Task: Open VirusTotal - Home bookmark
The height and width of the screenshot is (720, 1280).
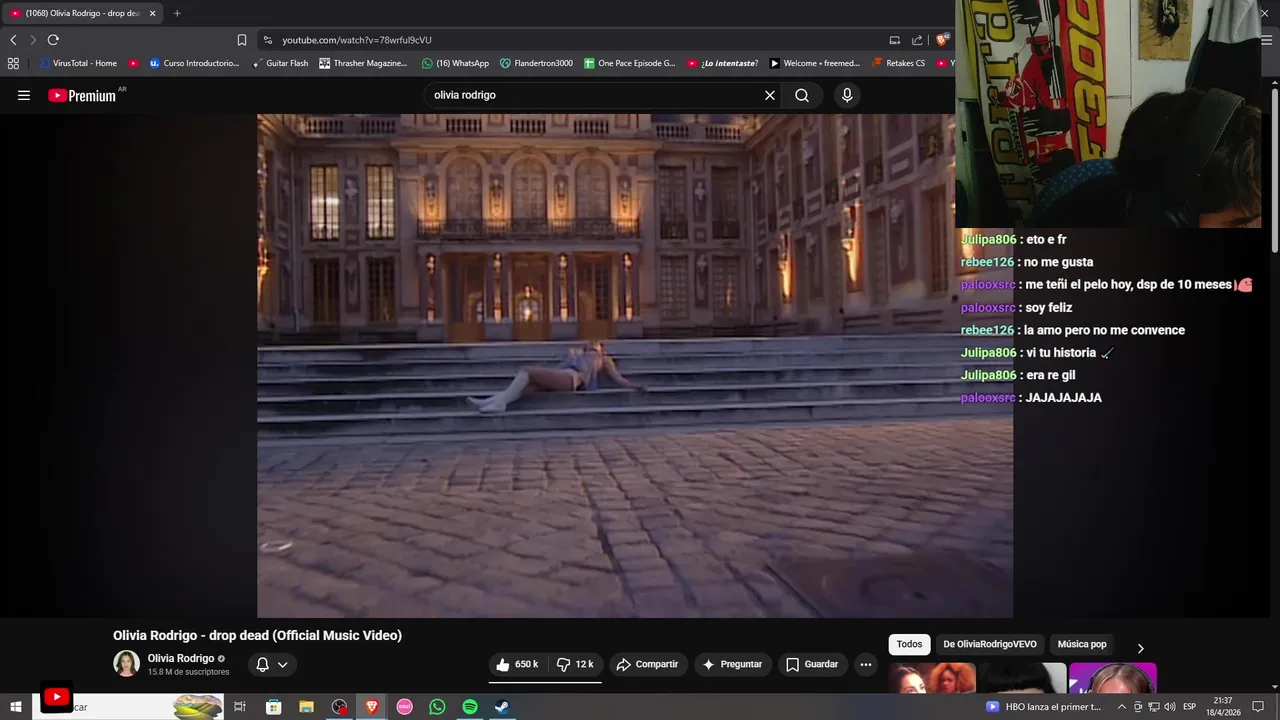Action: click(77, 63)
